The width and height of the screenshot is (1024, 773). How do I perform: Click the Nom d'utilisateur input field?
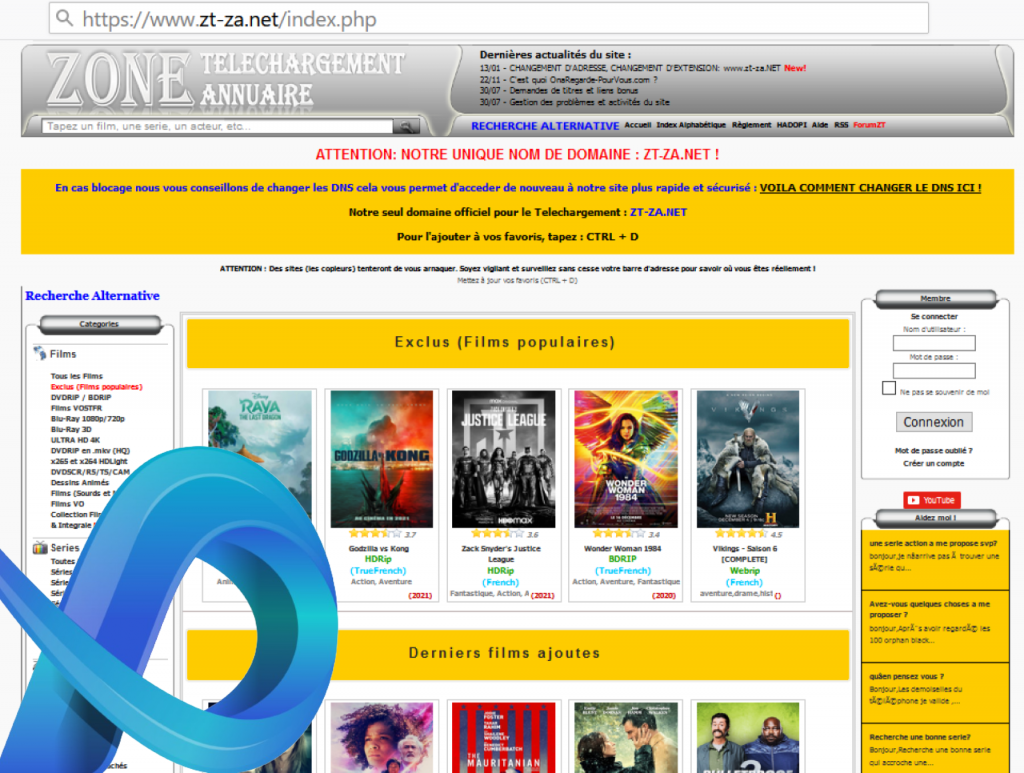pyautogui.click(x=934, y=343)
